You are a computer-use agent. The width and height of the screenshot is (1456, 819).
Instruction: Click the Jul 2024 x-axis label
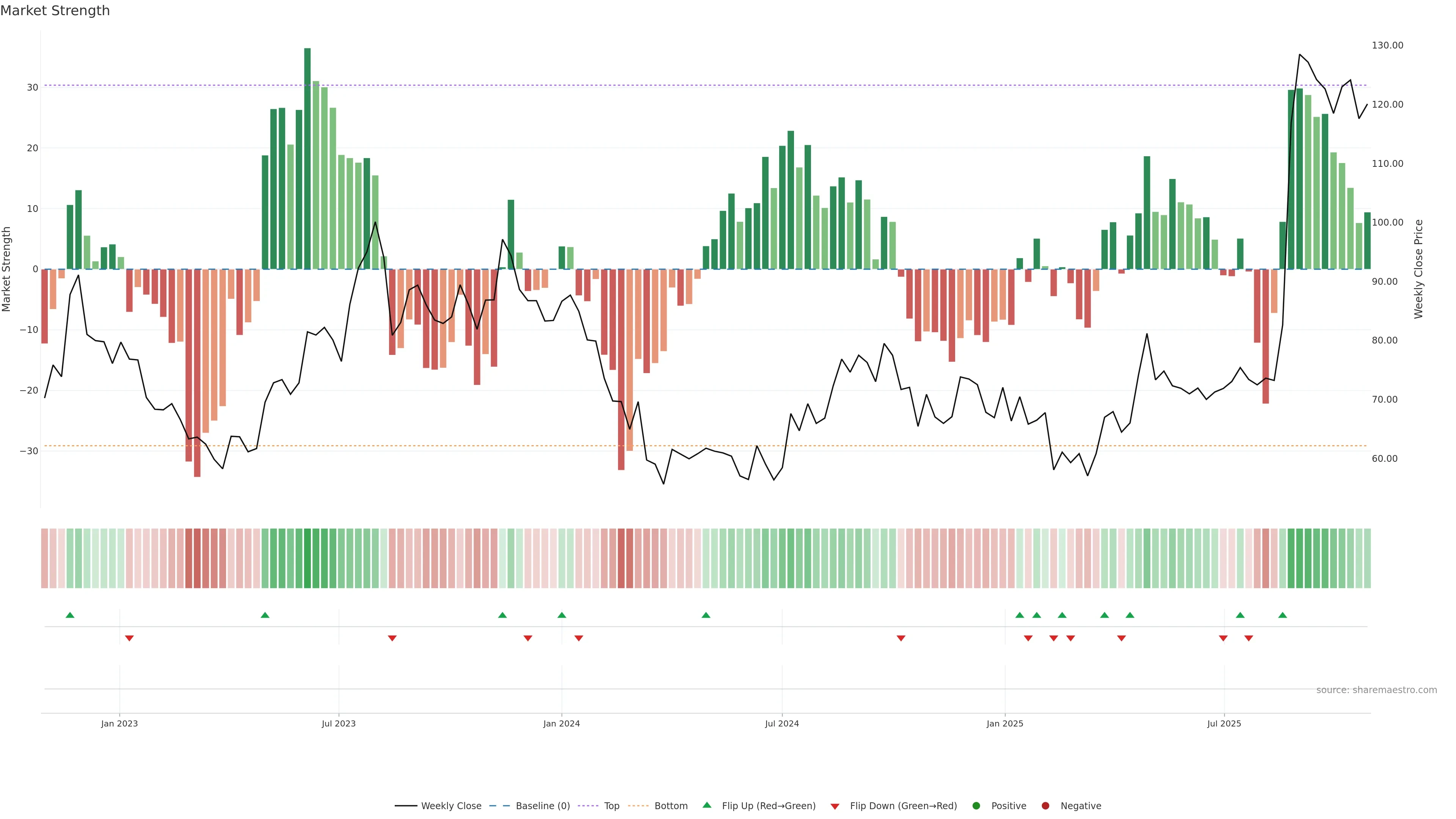tap(782, 723)
